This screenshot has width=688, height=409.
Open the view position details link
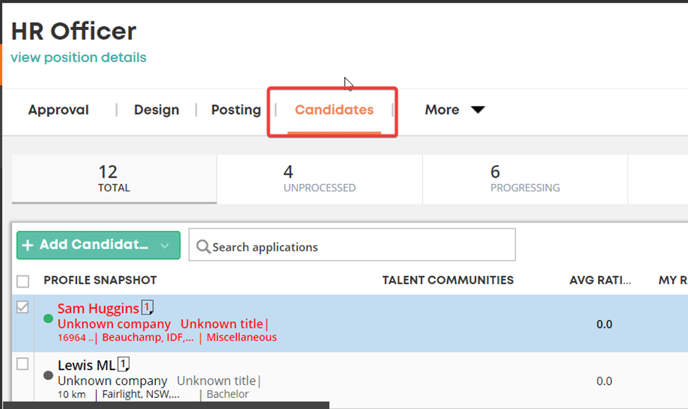[x=79, y=57]
